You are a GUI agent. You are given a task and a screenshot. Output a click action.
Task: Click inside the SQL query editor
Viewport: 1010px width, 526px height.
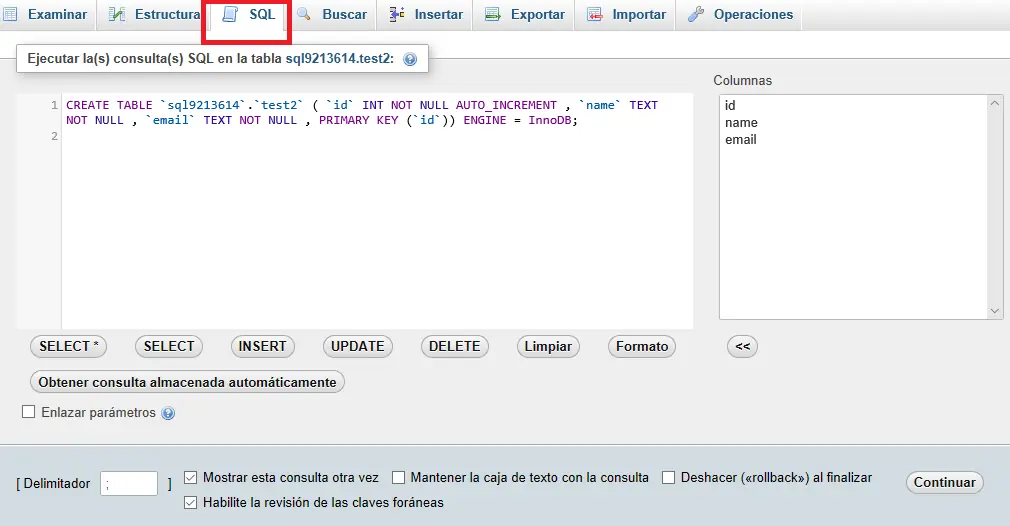(377, 211)
